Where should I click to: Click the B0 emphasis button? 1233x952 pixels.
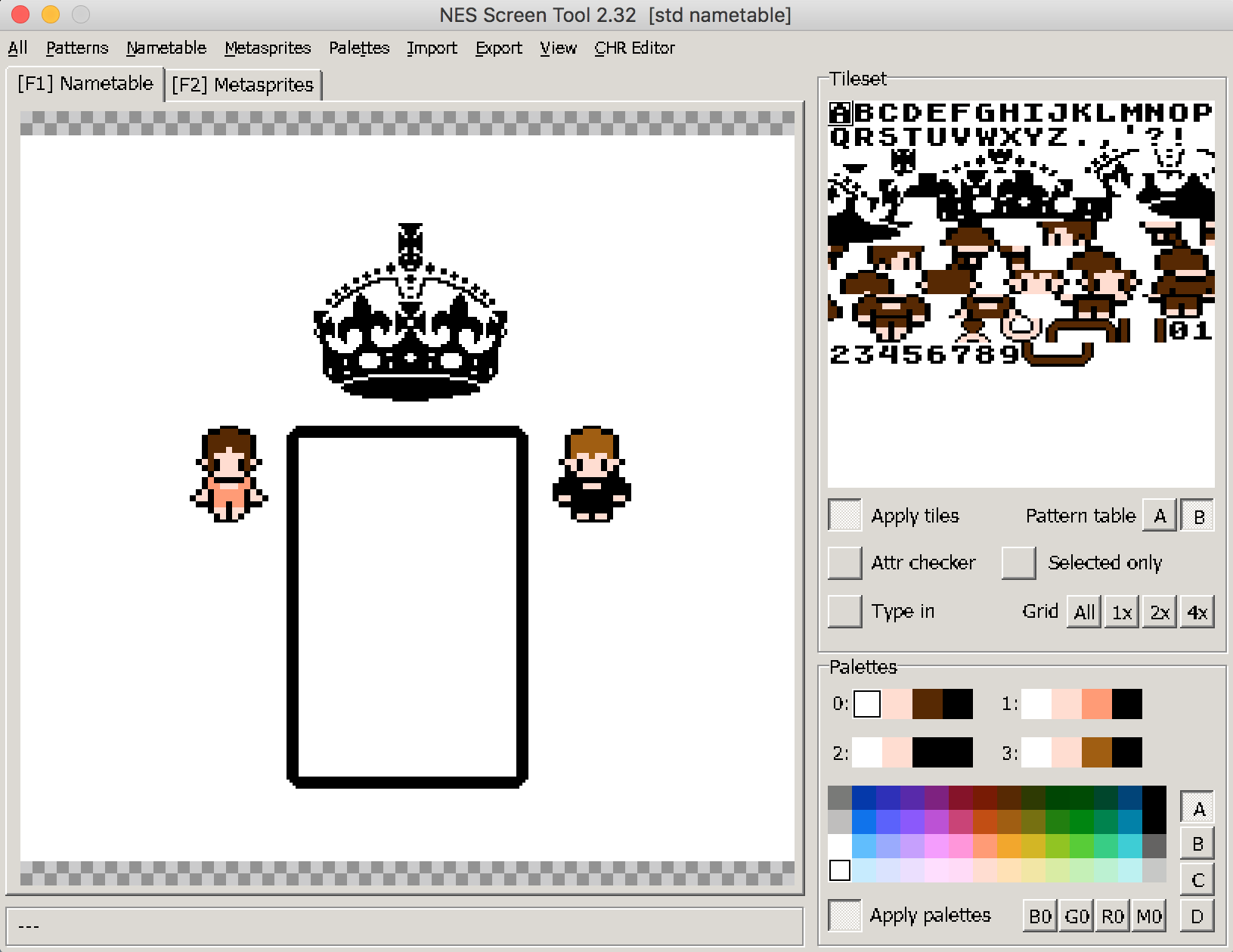(x=1040, y=916)
